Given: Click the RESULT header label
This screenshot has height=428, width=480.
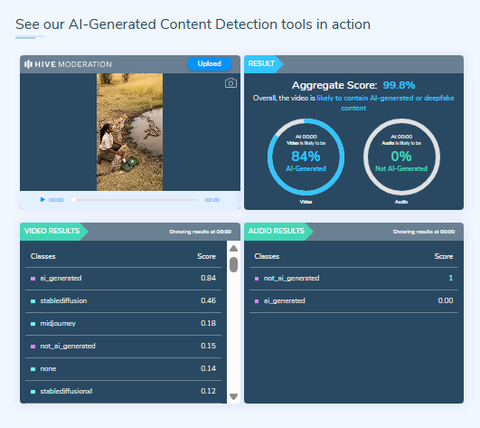Looking at the screenshot, I should point(262,64).
